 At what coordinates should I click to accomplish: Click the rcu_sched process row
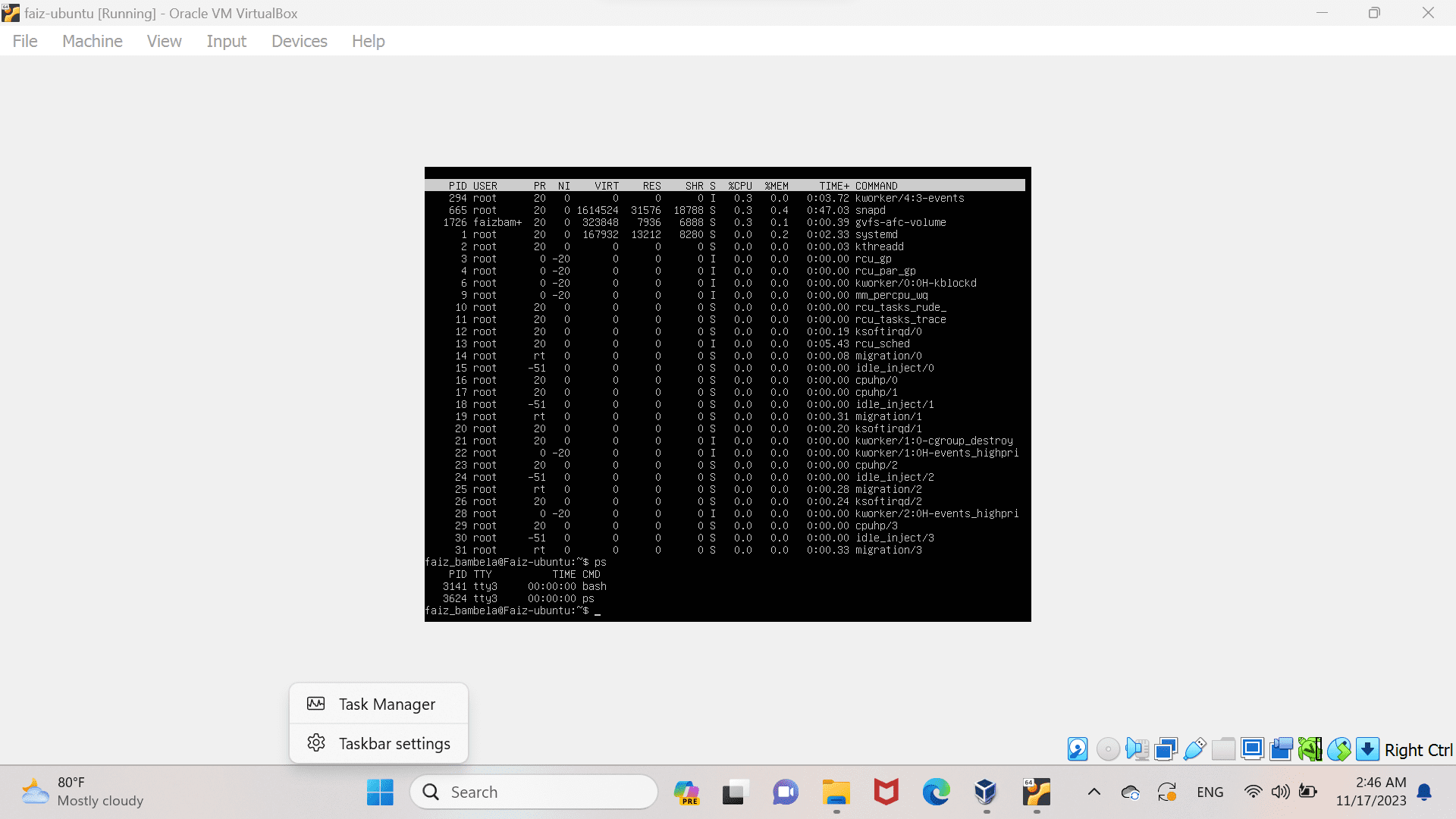pyautogui.click(x=725, y=344)
